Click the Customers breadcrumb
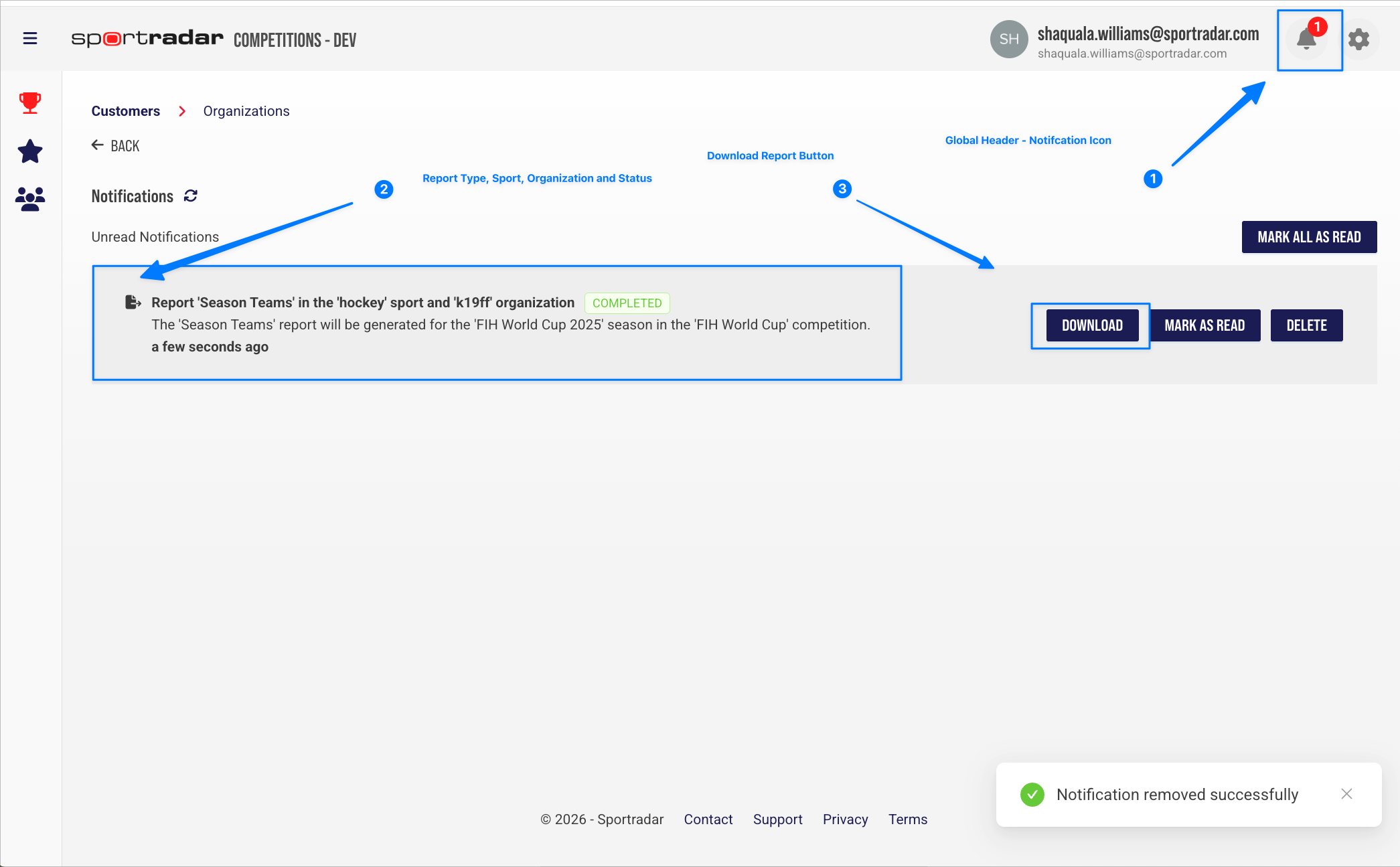This screenshot has height=867, width=1400. (126, 111)
